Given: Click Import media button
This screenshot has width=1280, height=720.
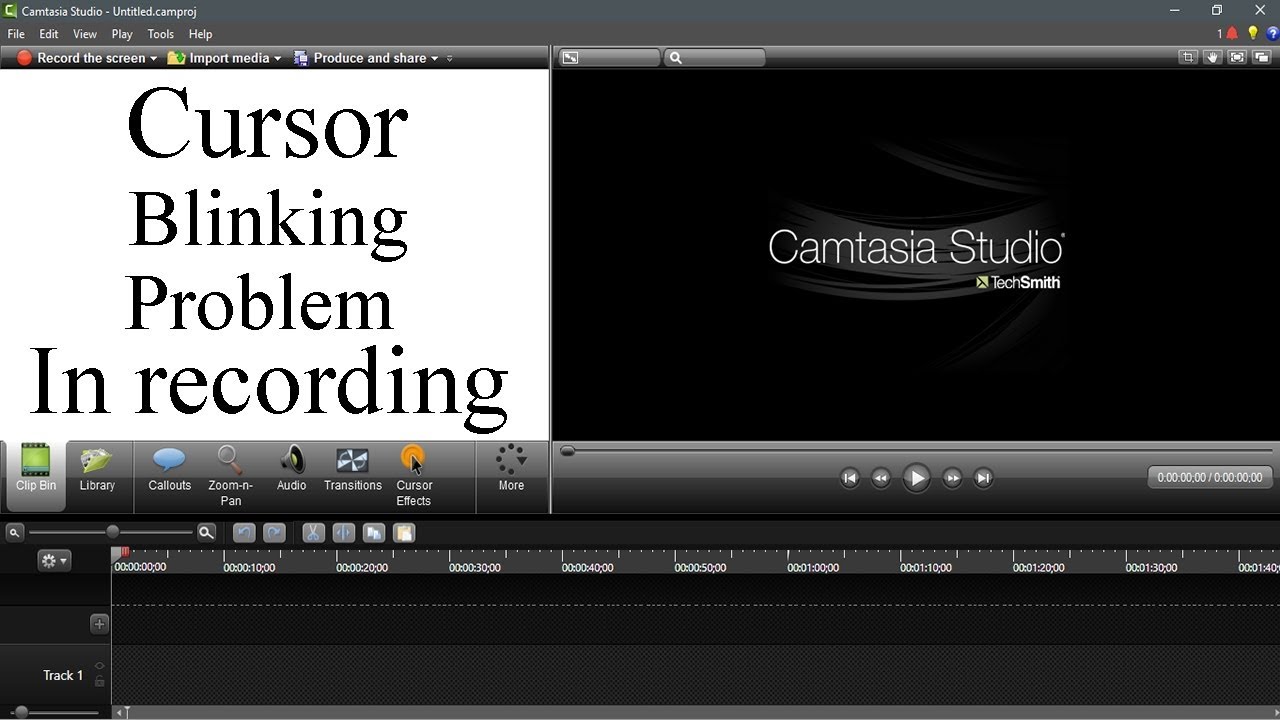Looking at the screenshot, I should tap(218, 58).
